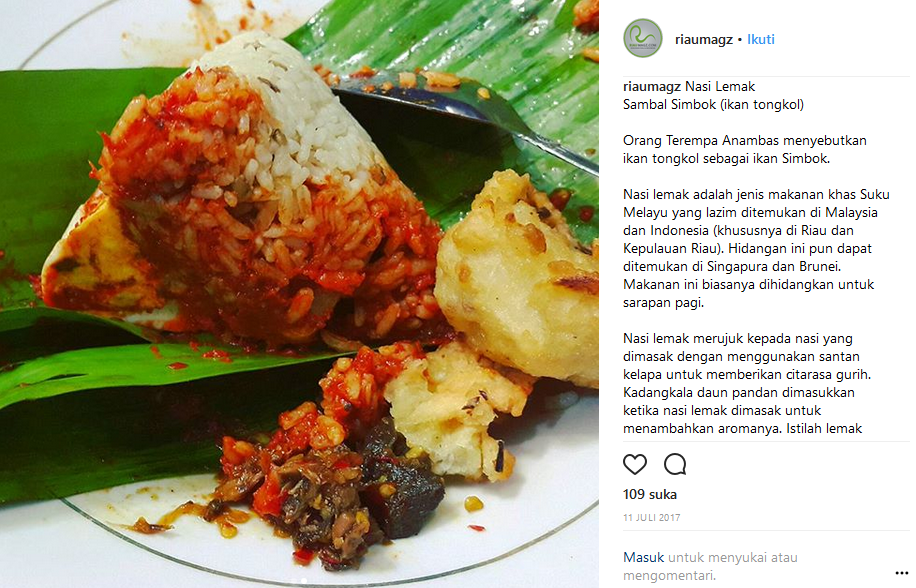Click the nasi lemak food photo
This screenshot has height=588, width=916.
coord(299,294)
